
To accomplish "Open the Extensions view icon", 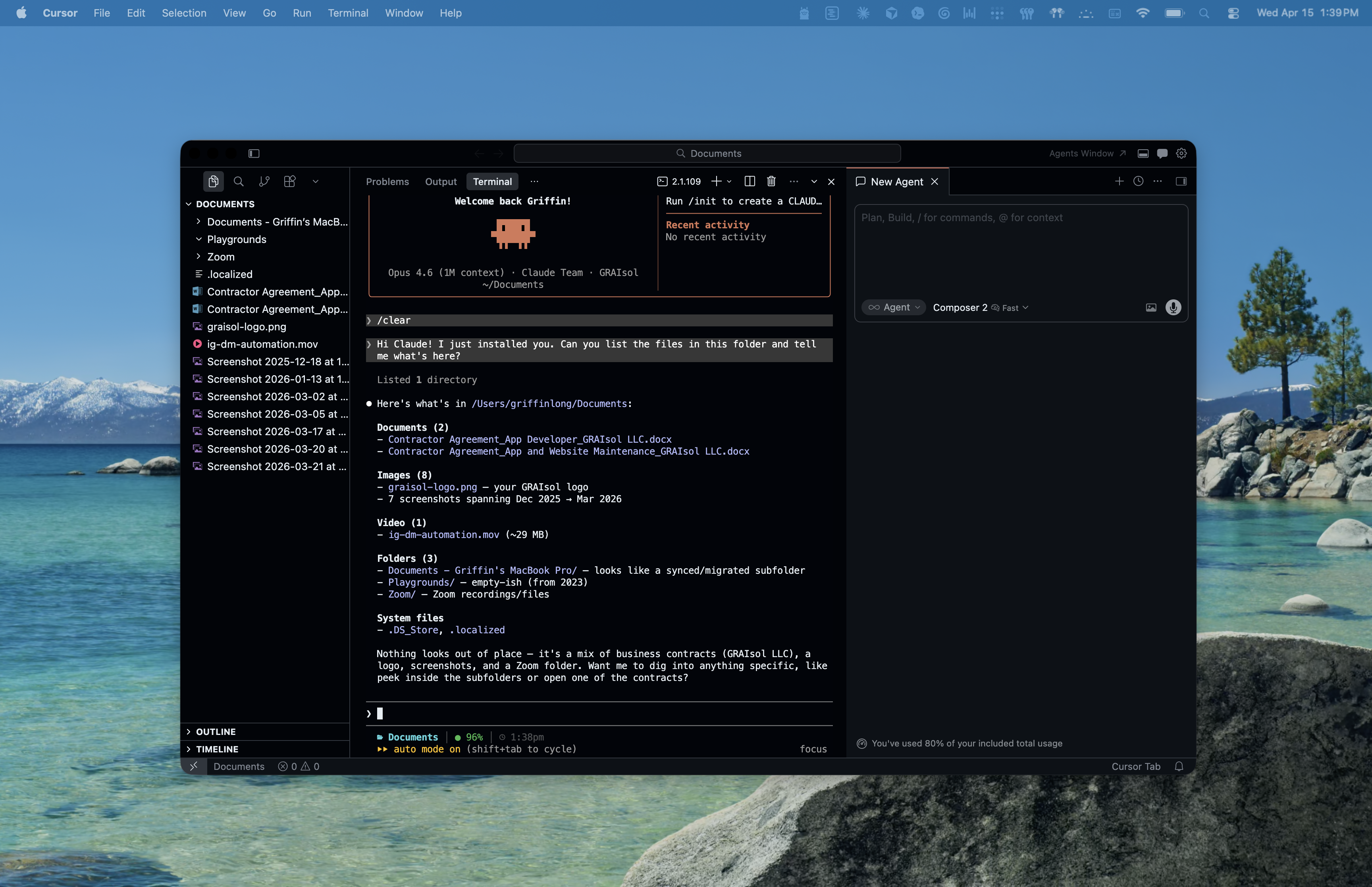I will 289,181.
